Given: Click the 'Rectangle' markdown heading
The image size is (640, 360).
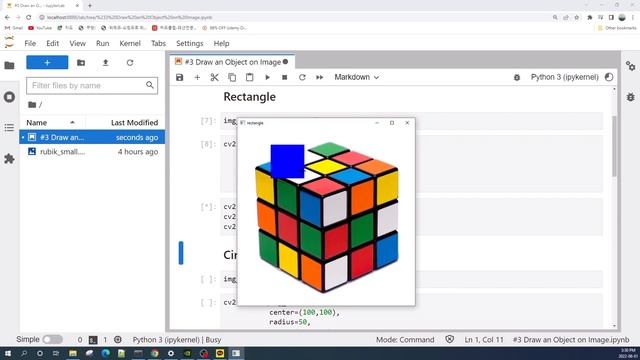Looking at the screenshot, I should 249,97.
